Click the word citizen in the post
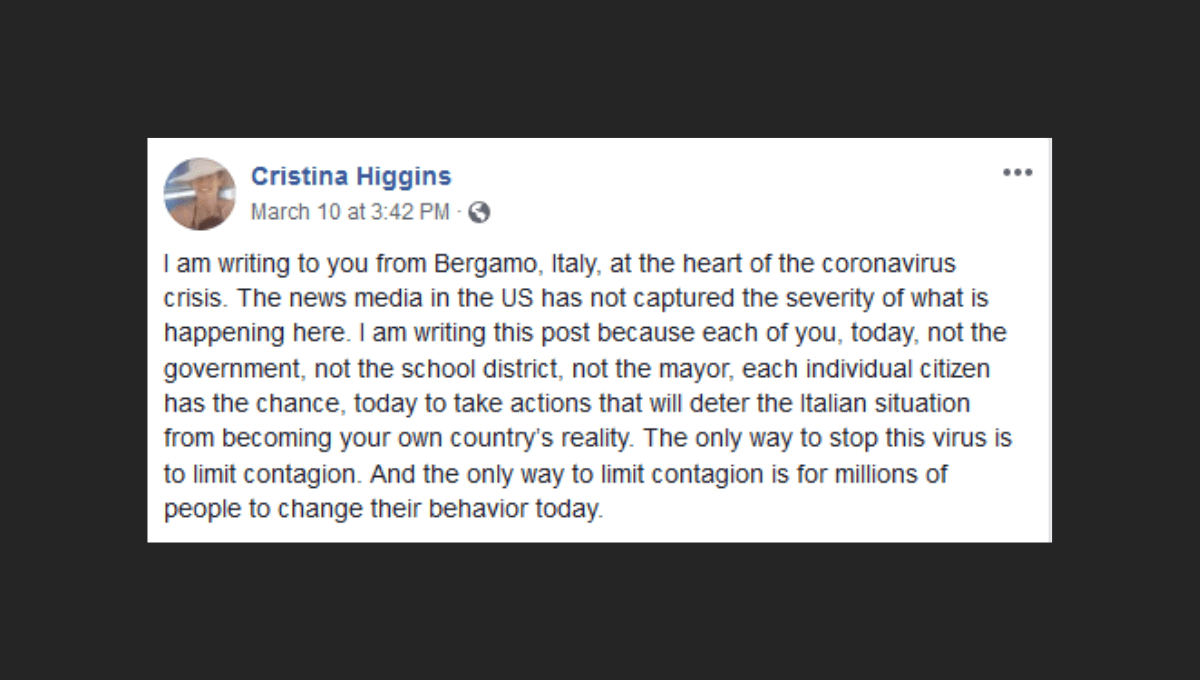 pyautogui.click(x=955, y=368)
